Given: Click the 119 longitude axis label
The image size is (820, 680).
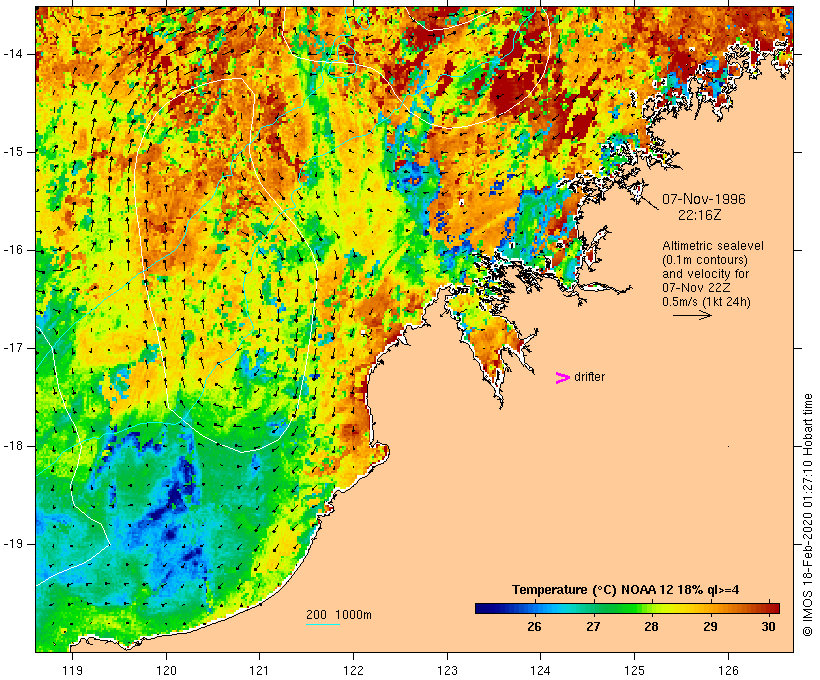Looking at the screenshot, I should click(72, 671).
